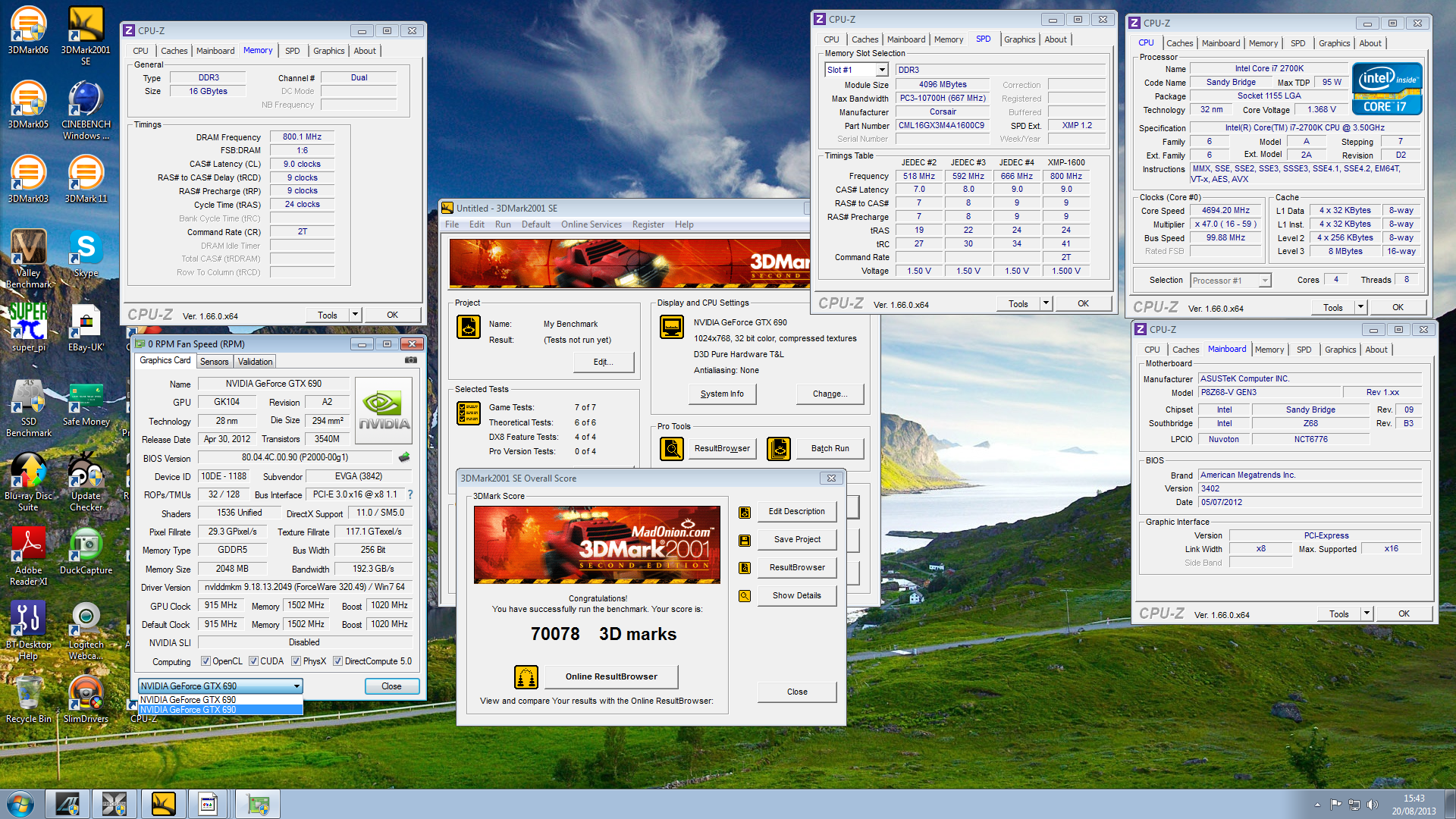This screenshot has height=819, width=1456.
Task: Show hidden tray icons arrow in taskbar
Action: [x=1317, y=805]
